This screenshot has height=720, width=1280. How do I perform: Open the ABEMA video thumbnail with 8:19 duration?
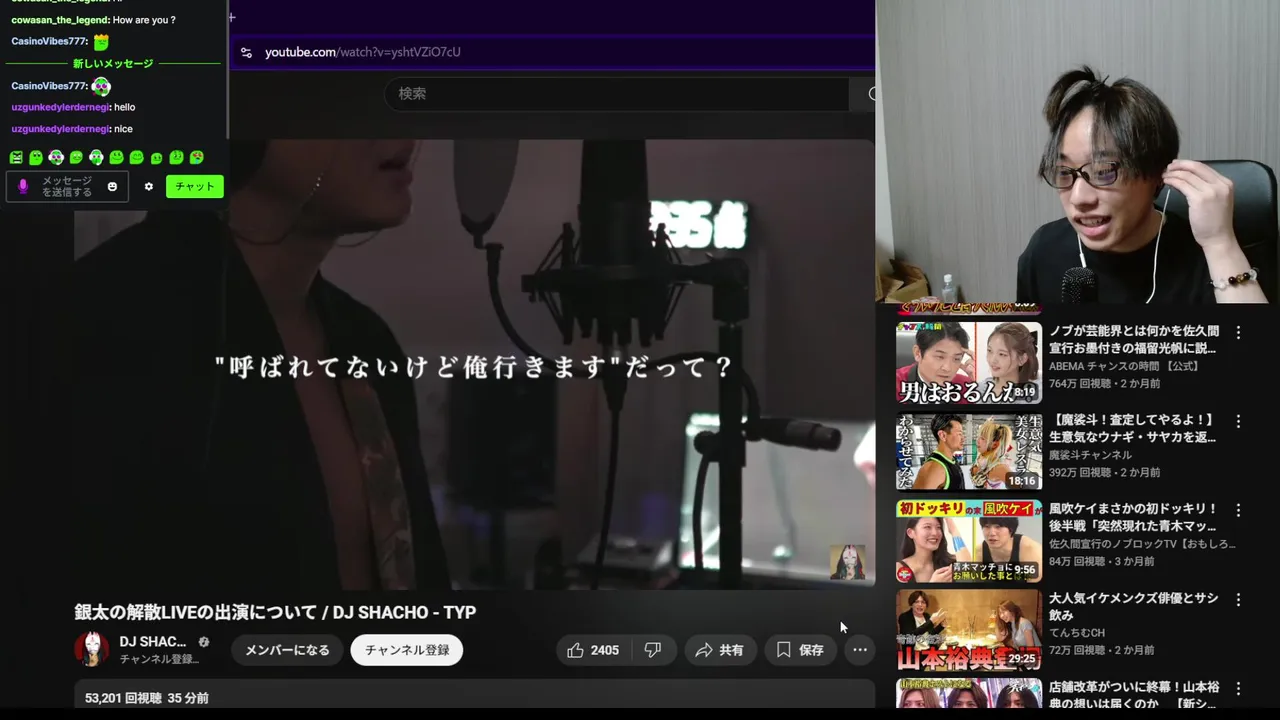[x=968, y=362]
